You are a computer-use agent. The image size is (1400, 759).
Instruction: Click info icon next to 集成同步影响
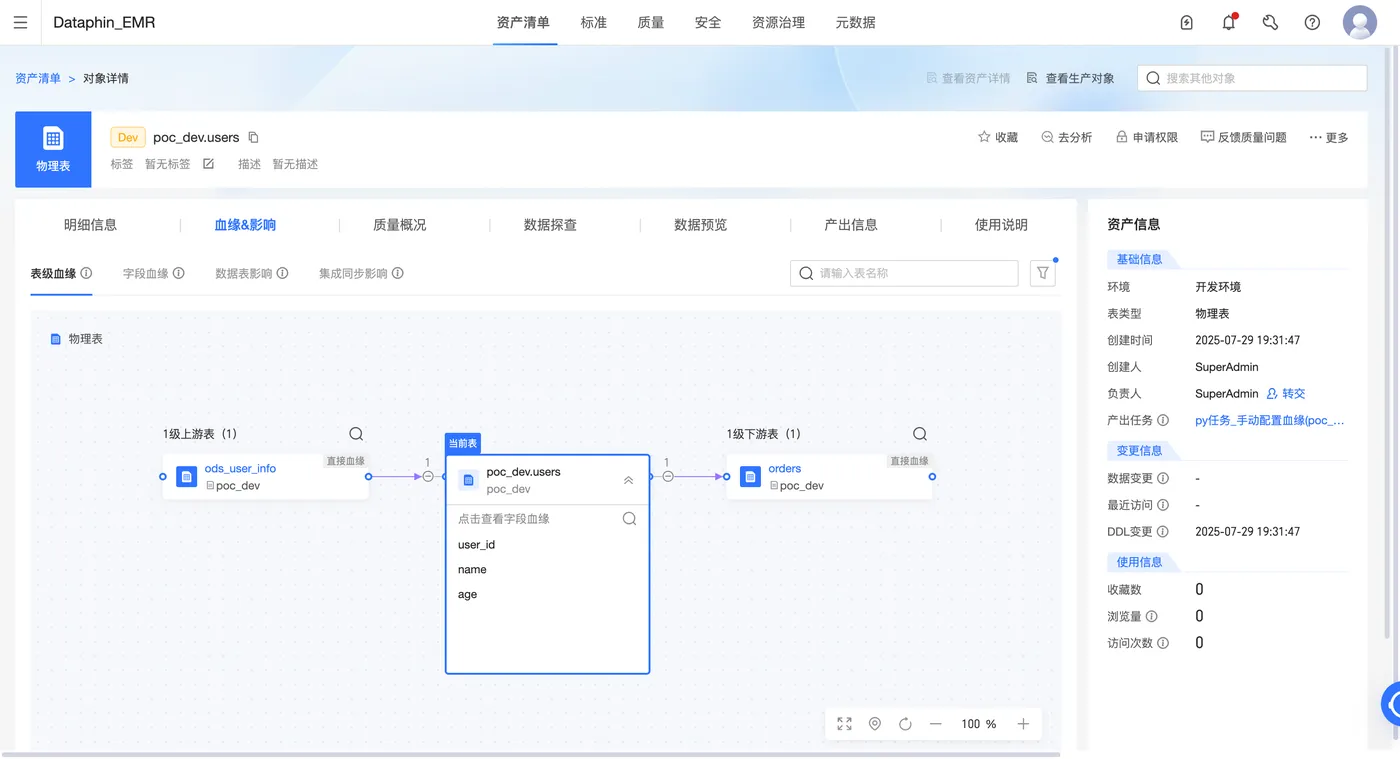click(397, 273)
